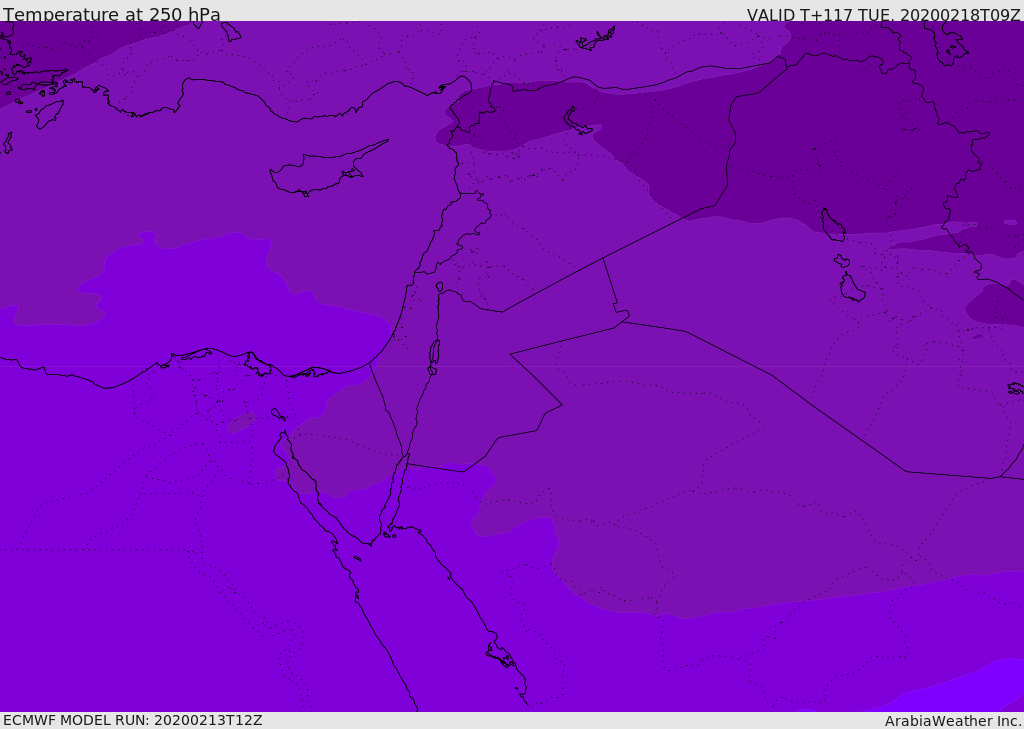Click the 'ECMWF MODEL RUN: 20200213T12Z' label
This screenshot has height=729, width=1024.
coord(133,720)
